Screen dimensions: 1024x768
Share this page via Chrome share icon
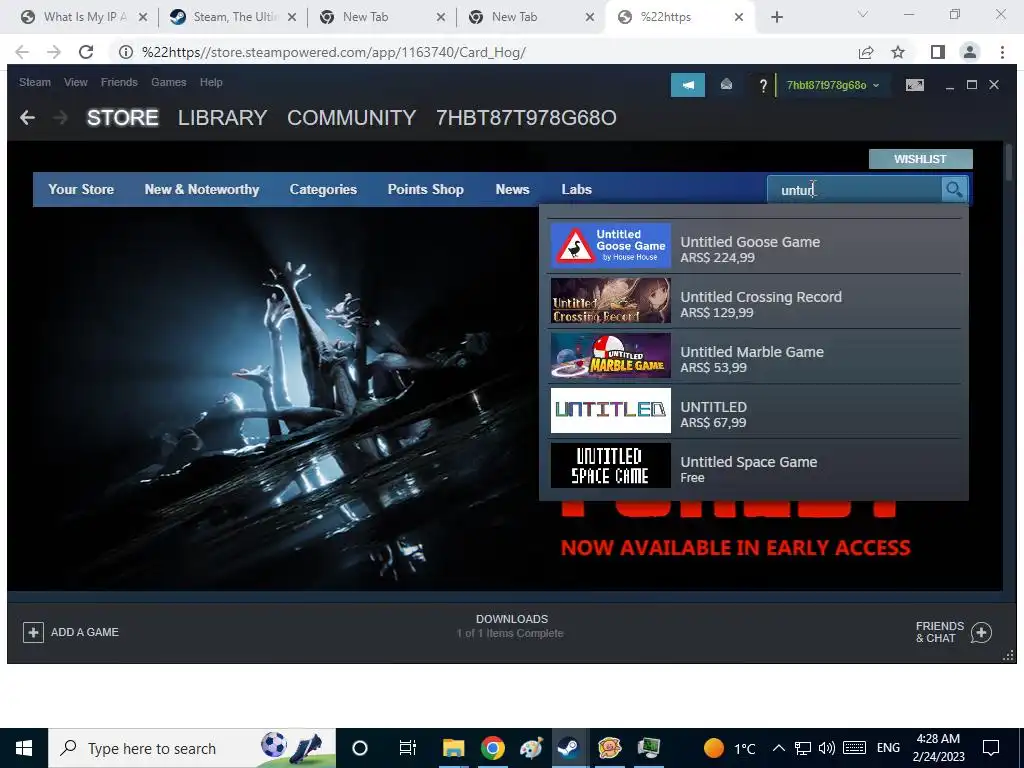(866, 52)
